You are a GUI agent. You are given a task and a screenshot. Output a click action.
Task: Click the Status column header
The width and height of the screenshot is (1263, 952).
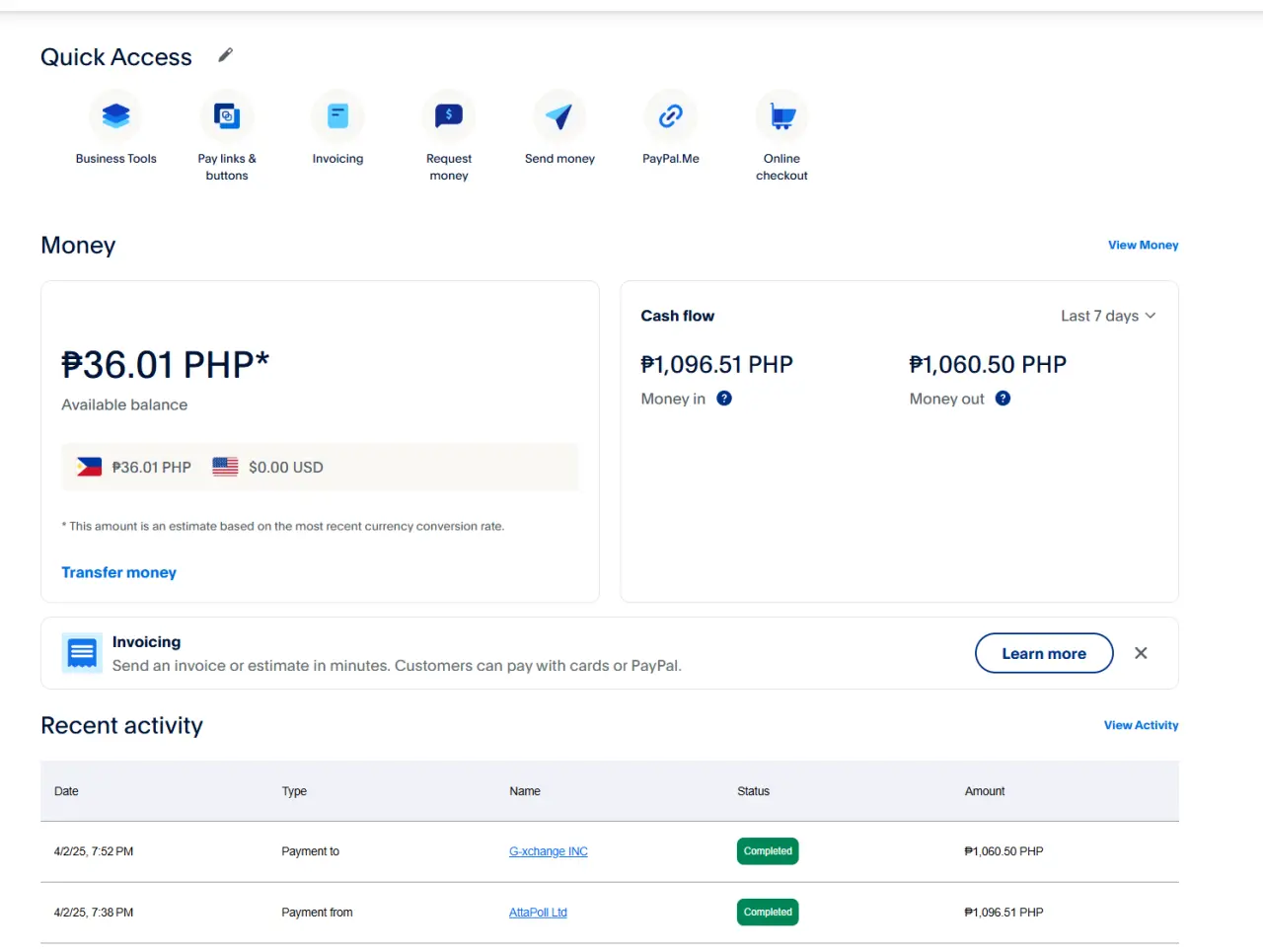pyautogui.click(x=753, y=791)
